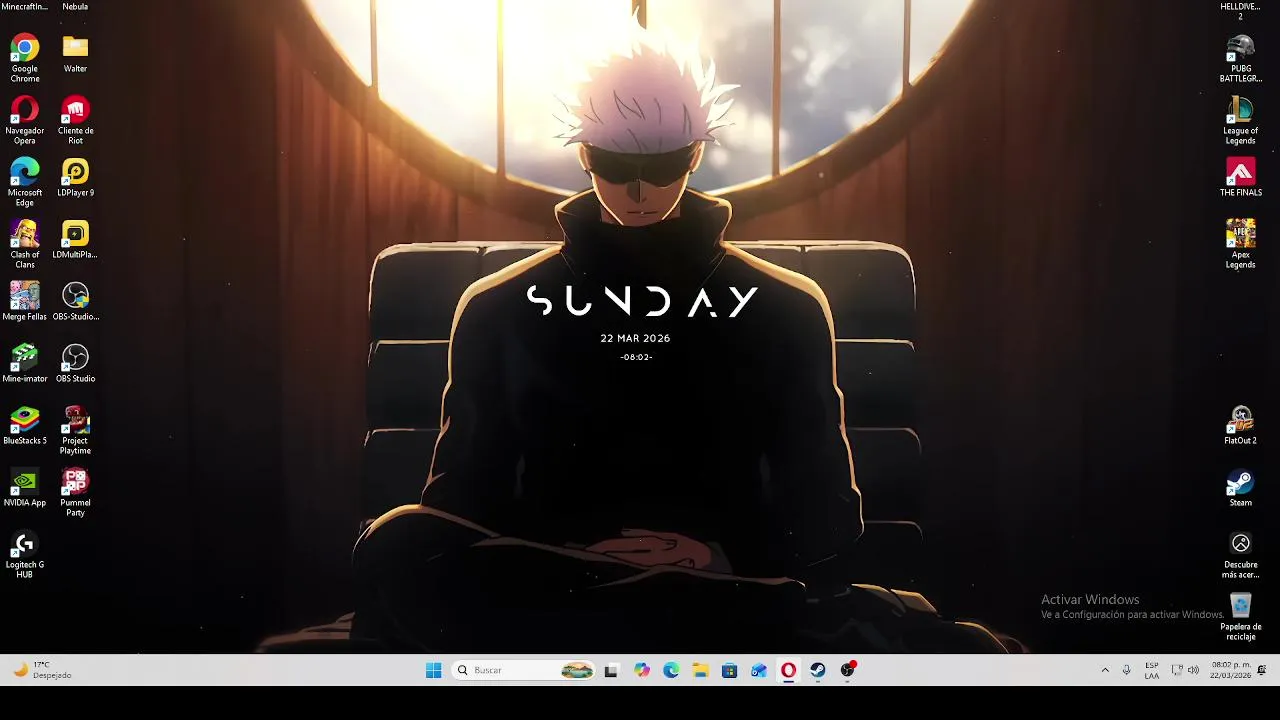Open Microsoft Edge from the taskbar
The width and height of the screenshot is (1280, 720).
click(x=671, y=670)
